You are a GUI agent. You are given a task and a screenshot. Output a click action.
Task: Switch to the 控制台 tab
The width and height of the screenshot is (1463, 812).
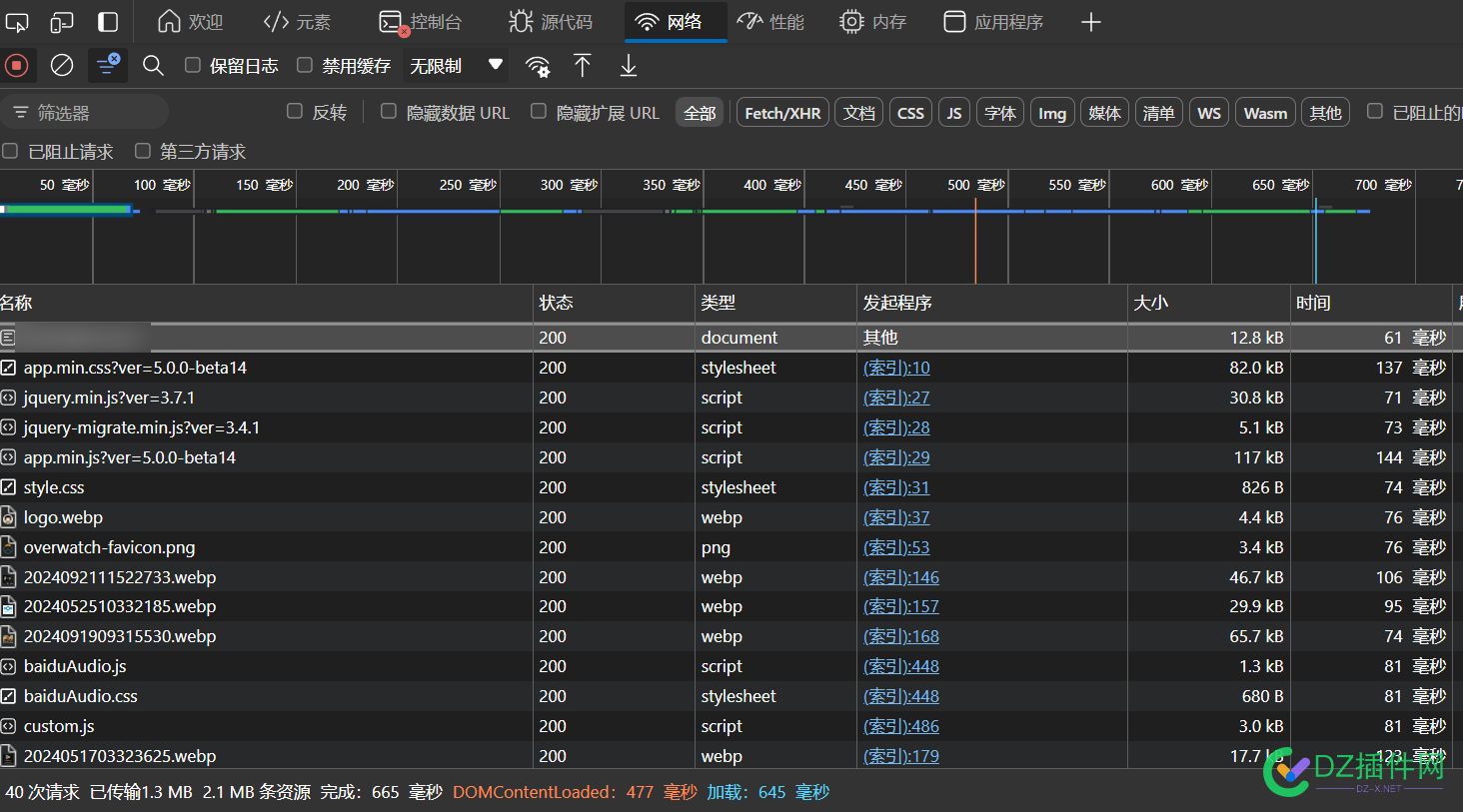pos(420,22)
